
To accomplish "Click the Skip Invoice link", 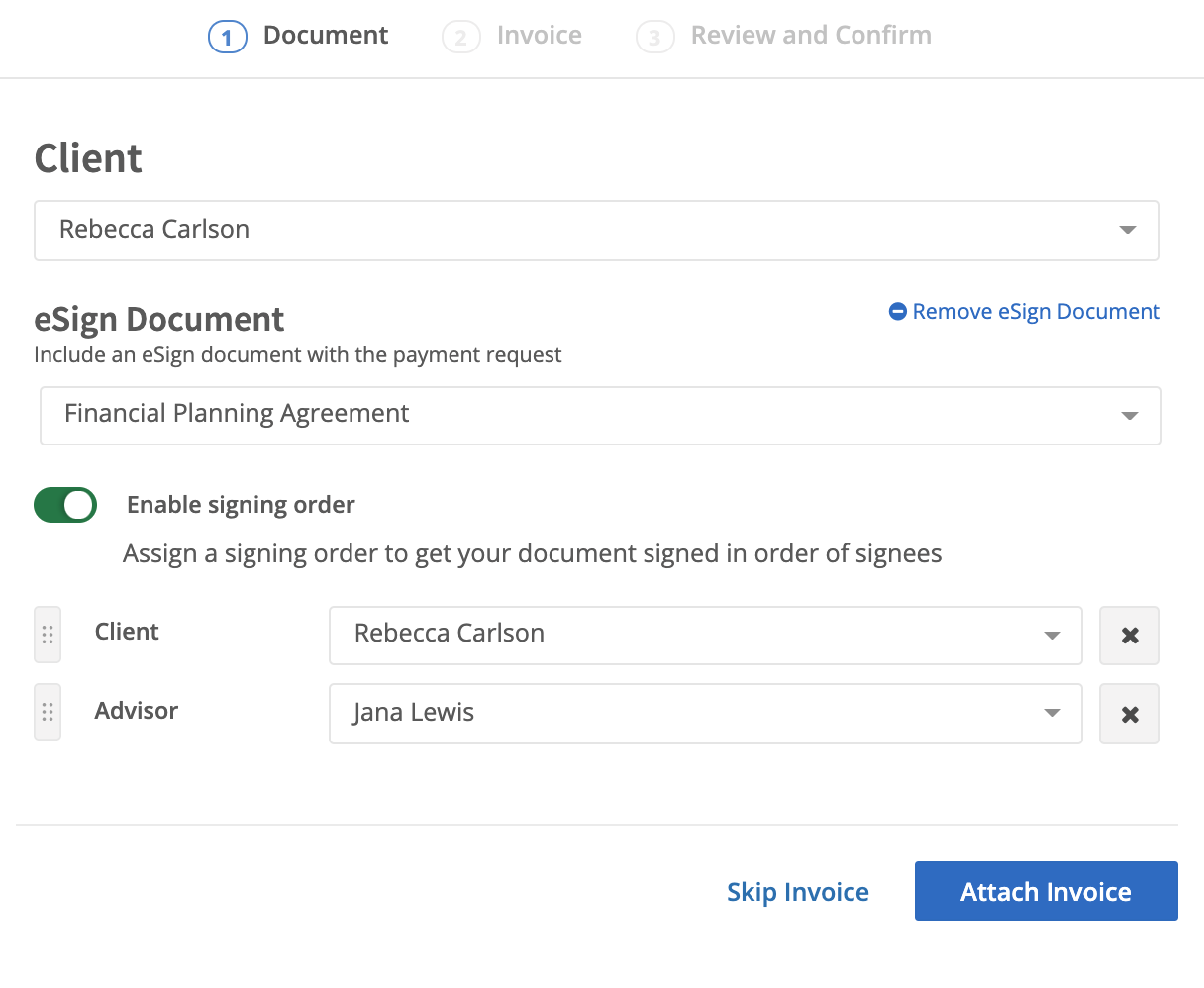I will [x=797, y=892].
